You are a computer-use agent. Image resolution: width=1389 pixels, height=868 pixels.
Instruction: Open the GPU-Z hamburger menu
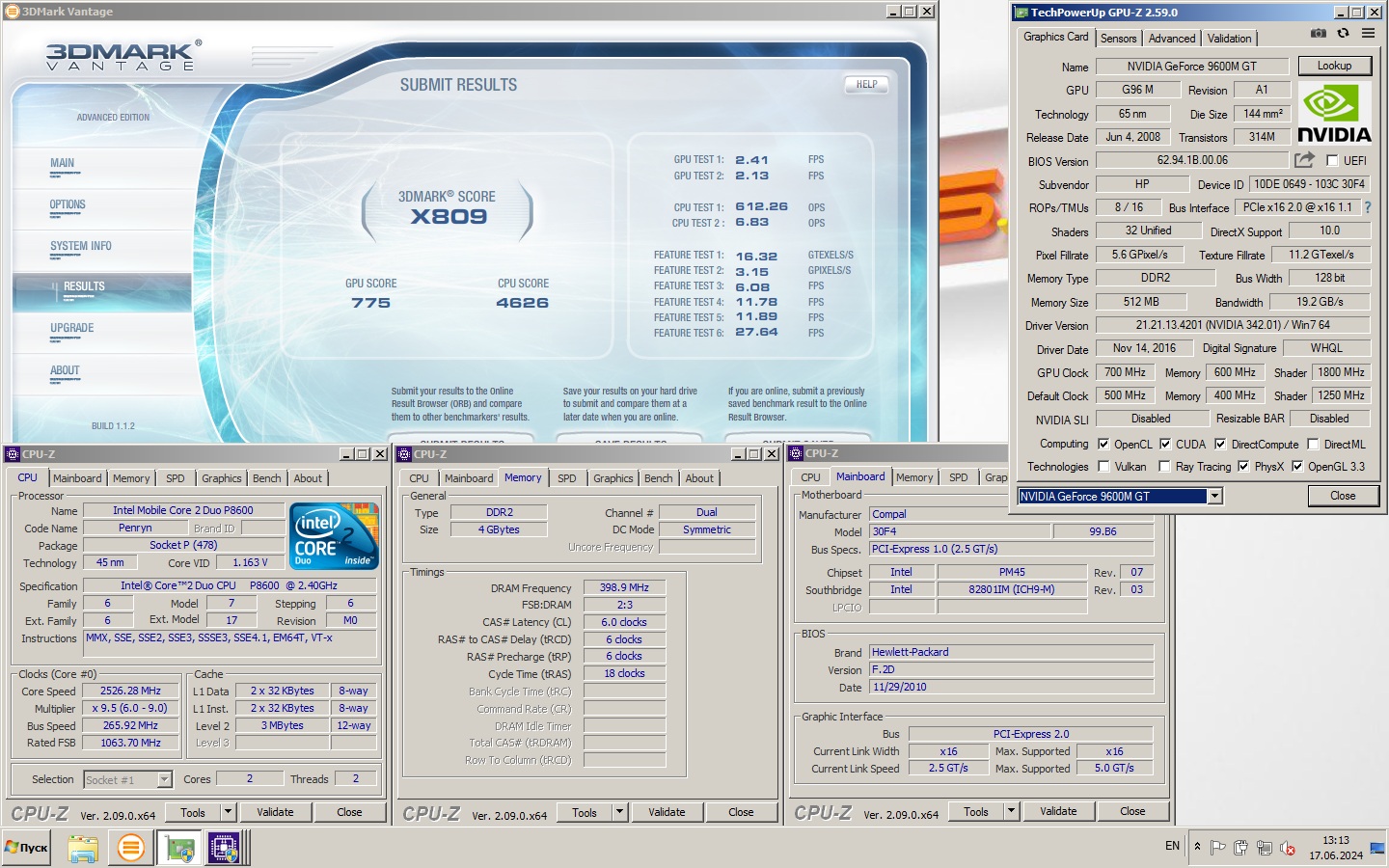click(x=1368, y=33)
